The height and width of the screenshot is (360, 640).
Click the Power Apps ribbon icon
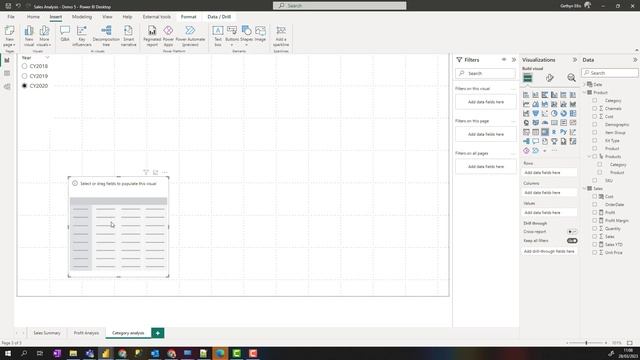click(x=168, y=36)
